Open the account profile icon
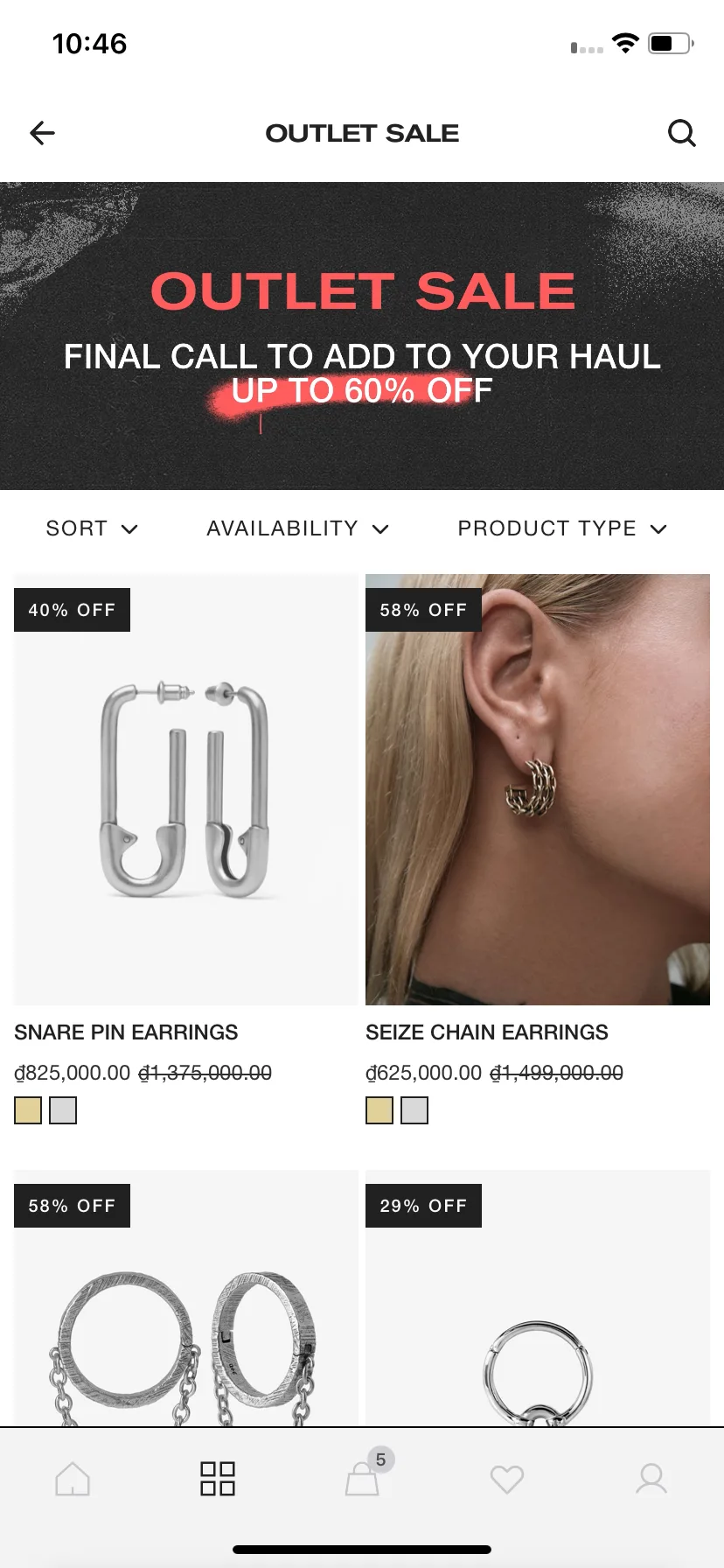The height and width of the screenshot is (1568, 724). click(x=651, y=1479)
